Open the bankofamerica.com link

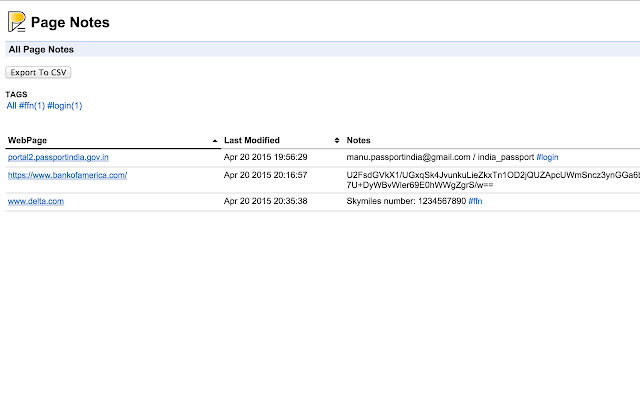pyautogui.click(x=67, y=175)
